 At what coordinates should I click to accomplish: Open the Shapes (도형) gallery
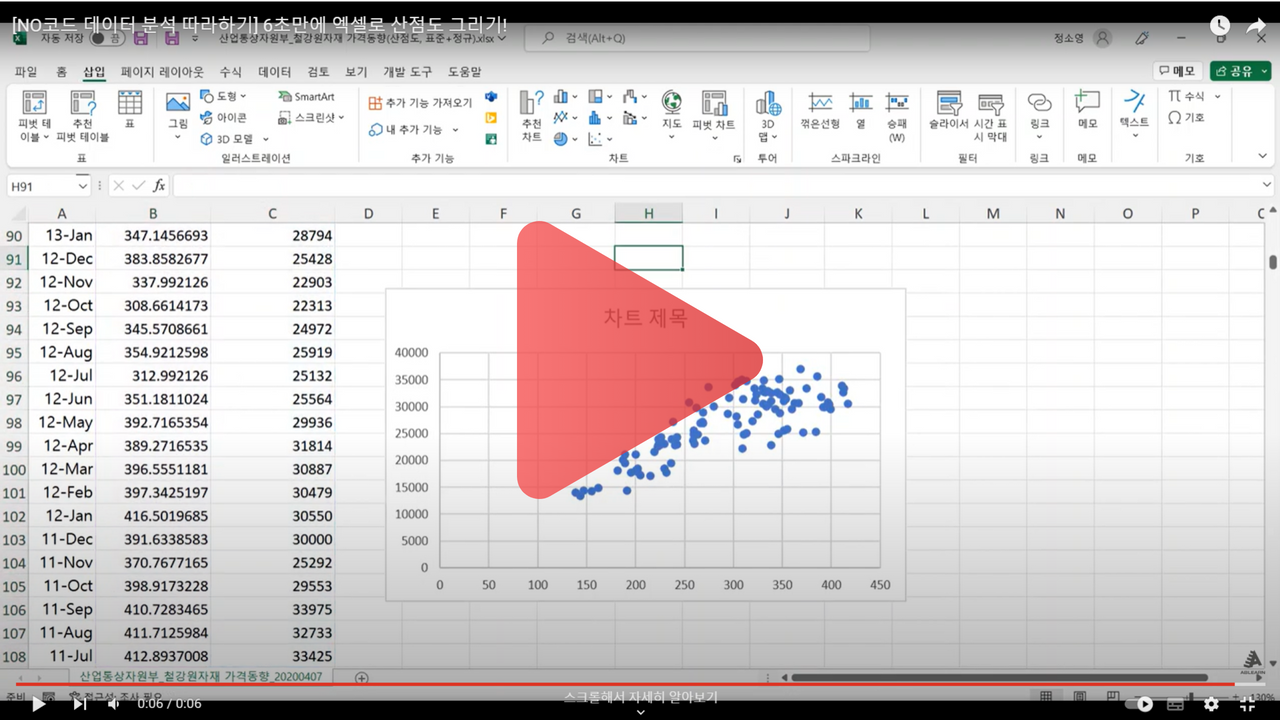[x=224, y=97]
